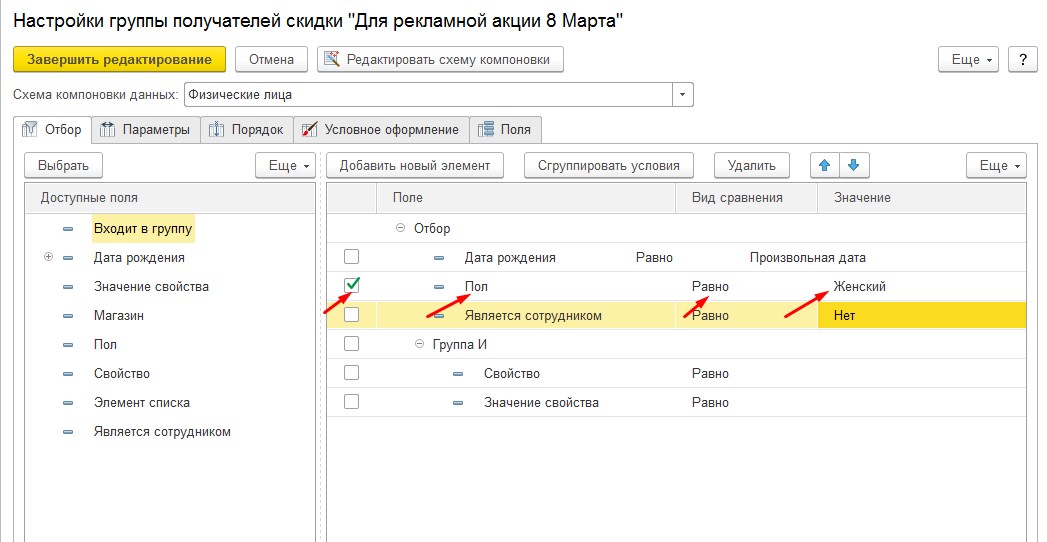Open the Отбор tab with filter icon

53,130
